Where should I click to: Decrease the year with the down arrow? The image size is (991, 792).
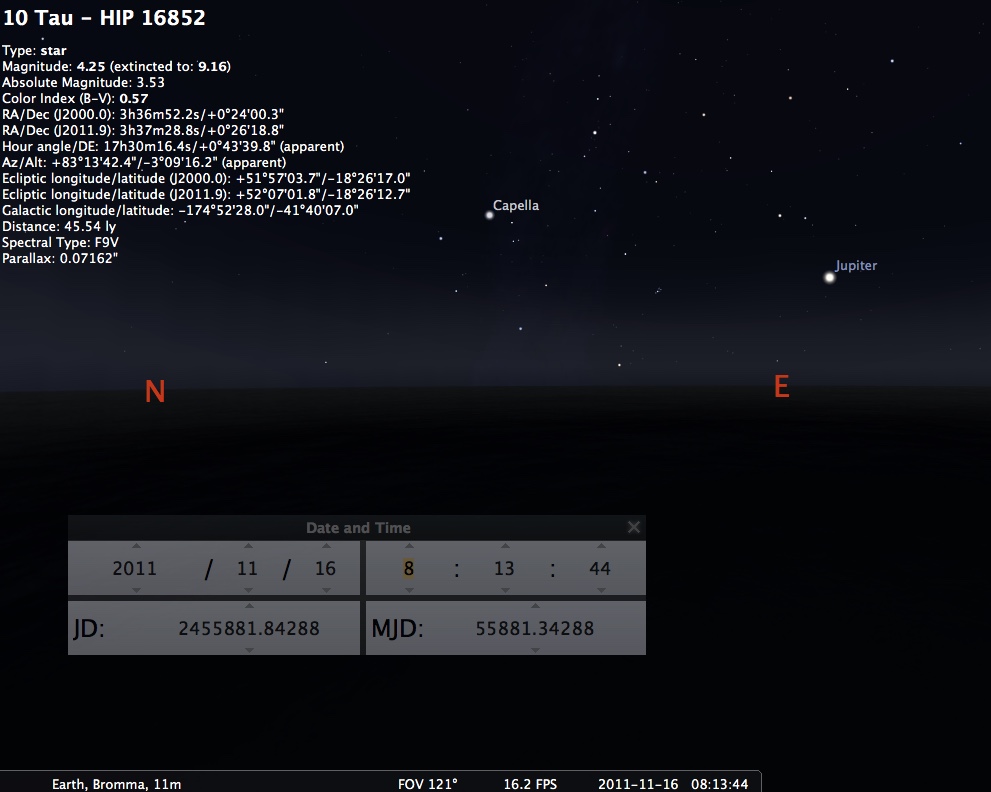click(x=136, y=590)
